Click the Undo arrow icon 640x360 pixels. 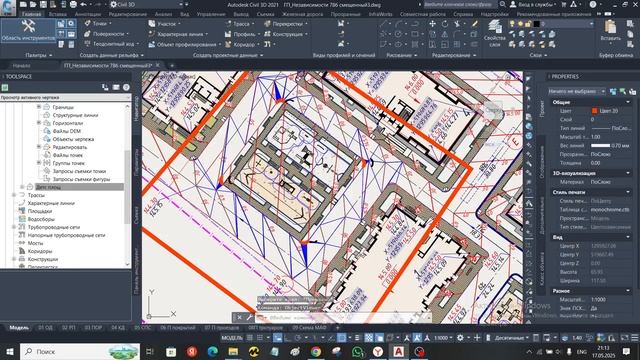[83, 4]
